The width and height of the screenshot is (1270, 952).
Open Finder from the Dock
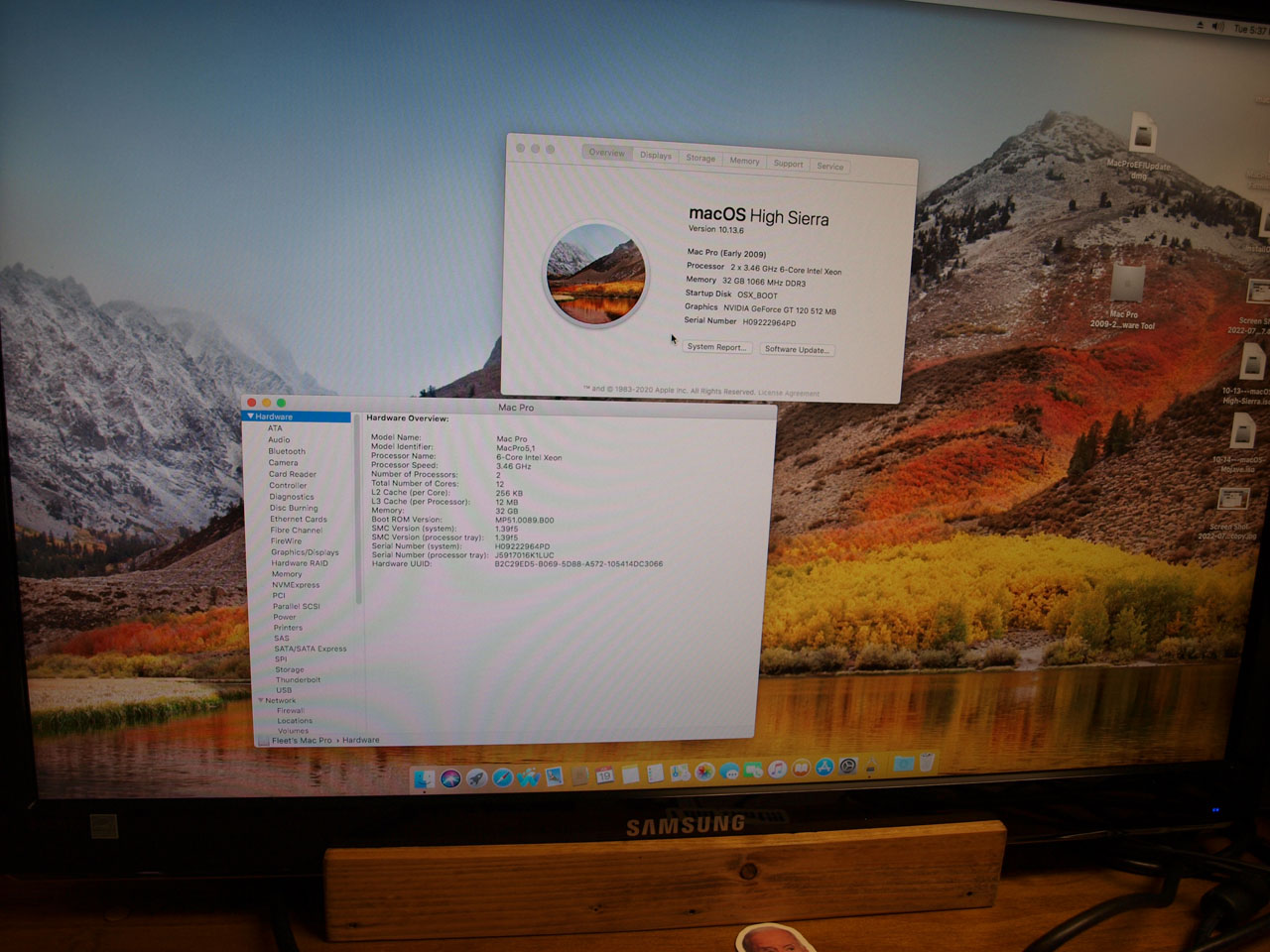pyautogui.click(x=425, y=778)
